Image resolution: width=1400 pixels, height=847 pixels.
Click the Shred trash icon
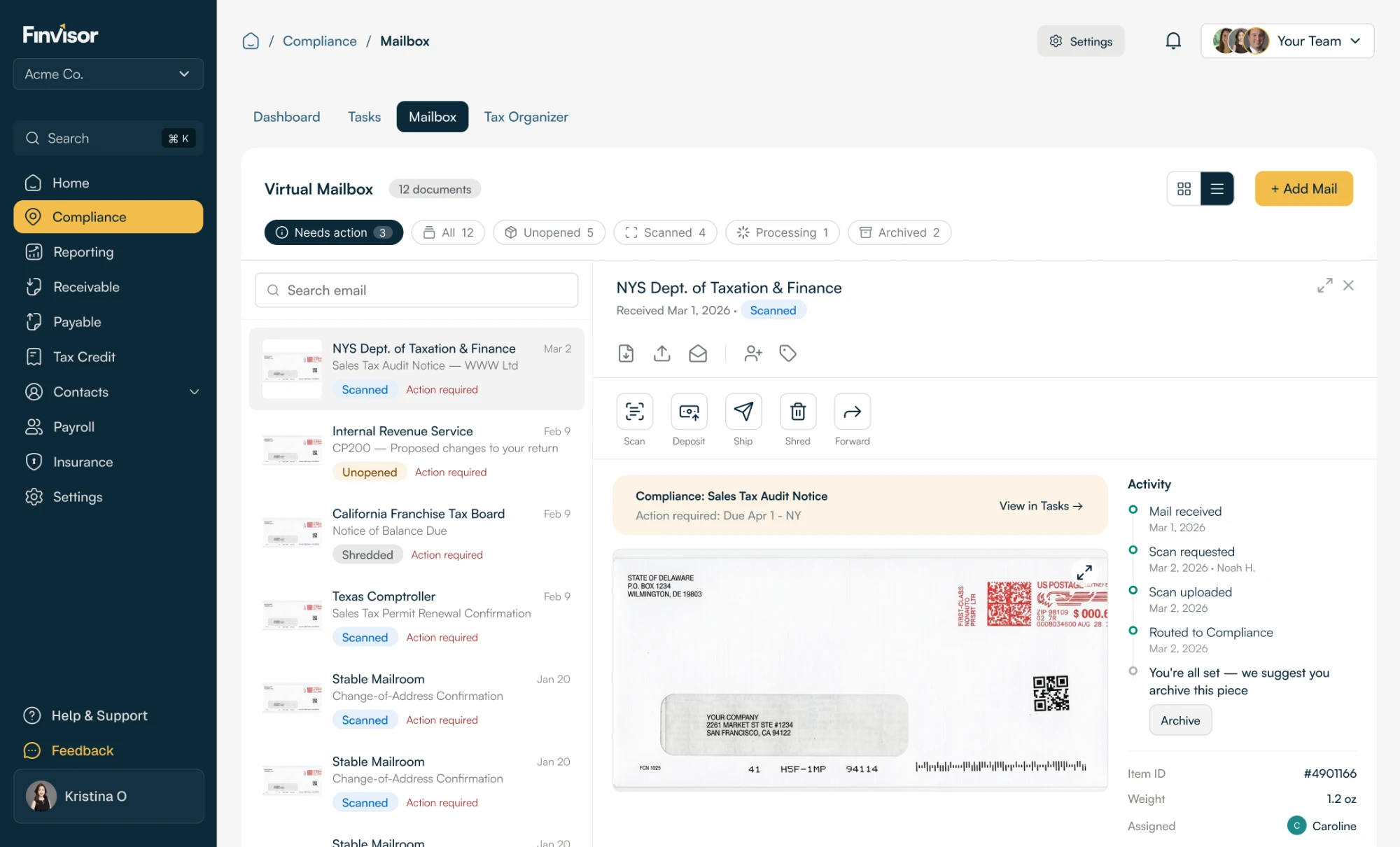(798, 412)
